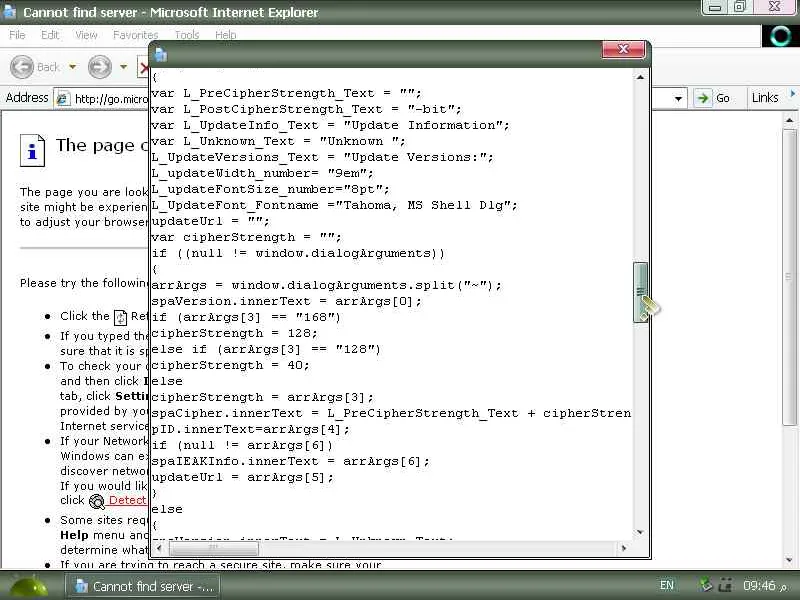
Task: Click the dialog vertical scrollbar thumb
Action: click(x=640, y=292)
